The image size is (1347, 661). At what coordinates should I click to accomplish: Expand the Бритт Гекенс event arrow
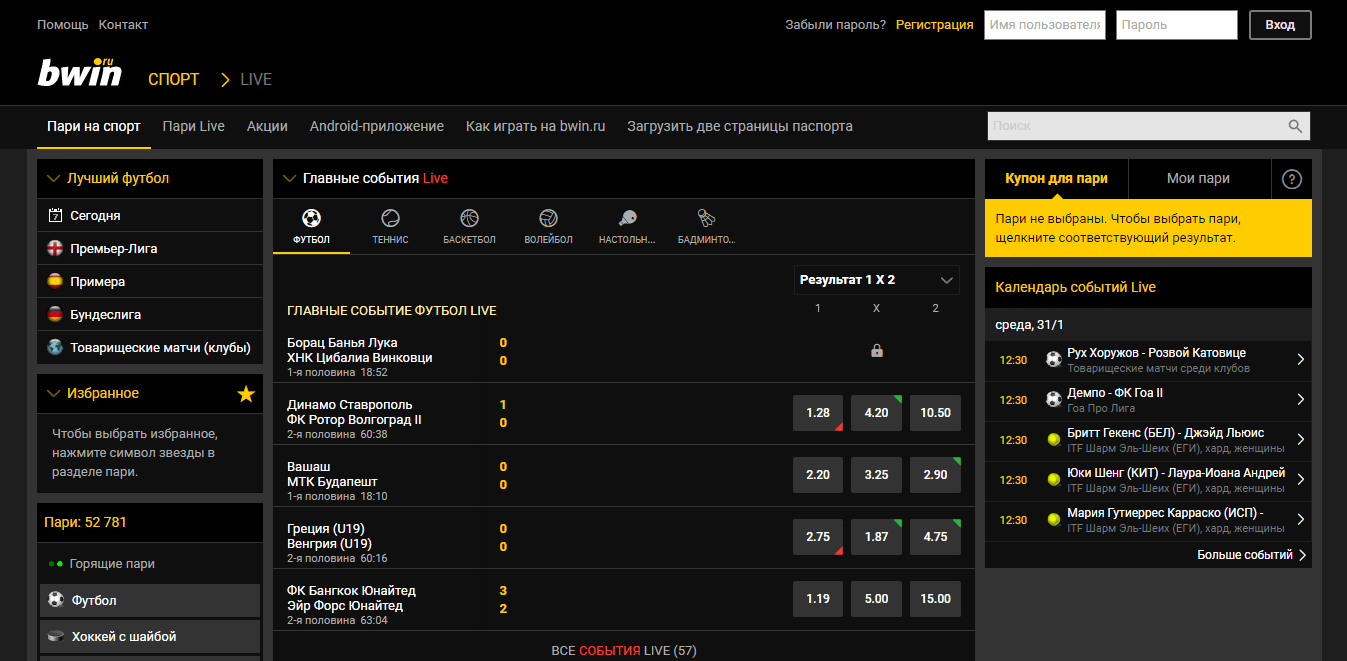(x=1300, y=439)
